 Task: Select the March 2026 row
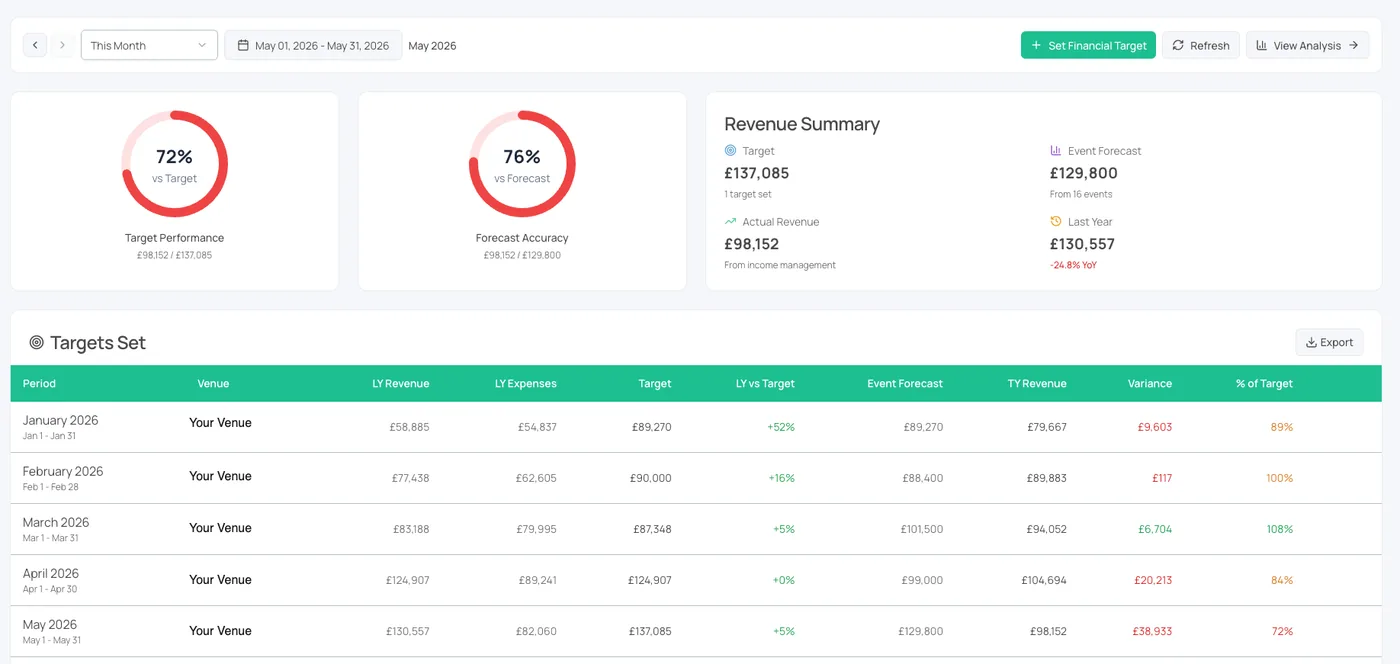click(696, 529)
